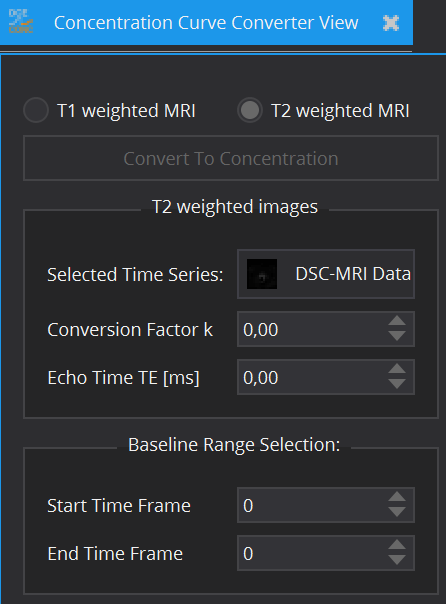Decrease the Start Time Frame value
This screenshot has width=446, height=604.
pyautogui.click(x=397, y=512)
